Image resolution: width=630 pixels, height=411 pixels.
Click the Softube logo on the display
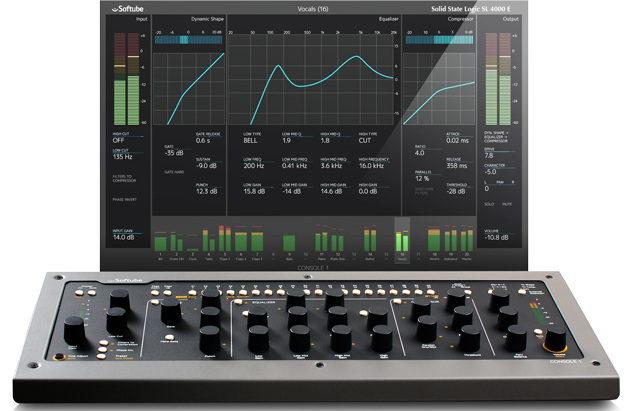point(127,9)
